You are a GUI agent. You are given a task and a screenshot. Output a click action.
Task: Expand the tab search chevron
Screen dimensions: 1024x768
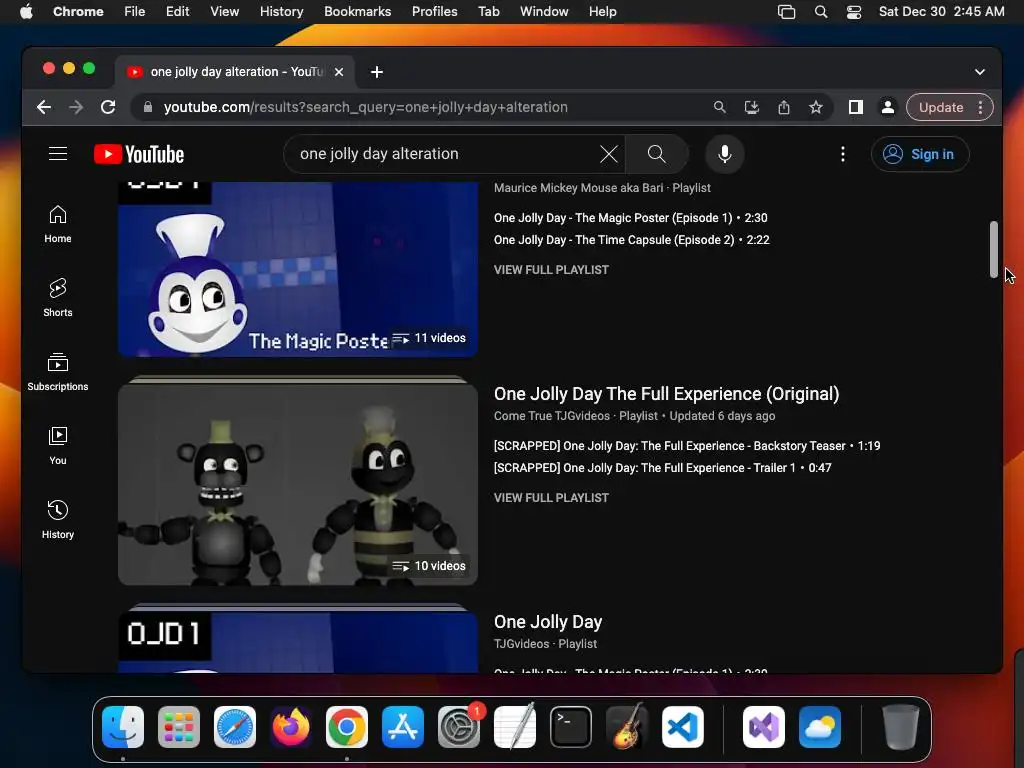[980, 72]
